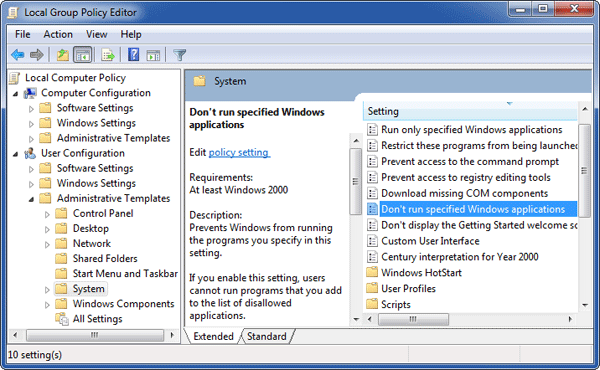Screen dimensions: 600x370
Task: Click folder icon beside User Profiles
Action: pos(372,289)
